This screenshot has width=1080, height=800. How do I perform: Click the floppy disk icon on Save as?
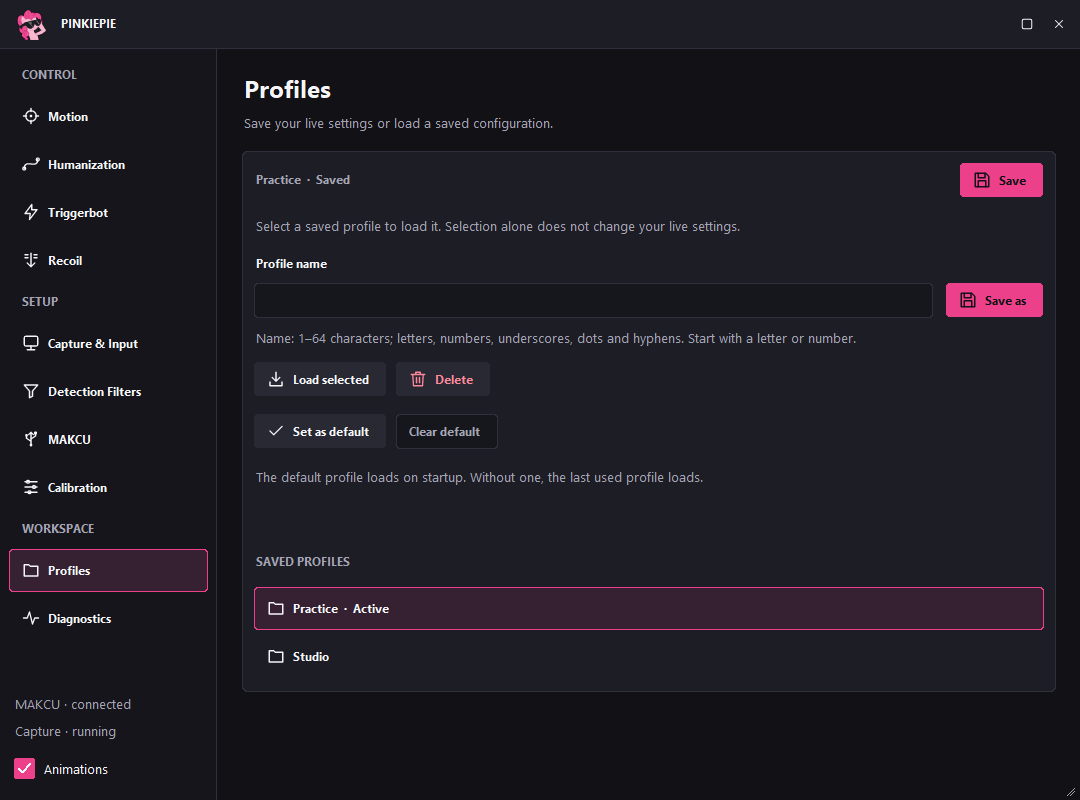coord(968,300)
